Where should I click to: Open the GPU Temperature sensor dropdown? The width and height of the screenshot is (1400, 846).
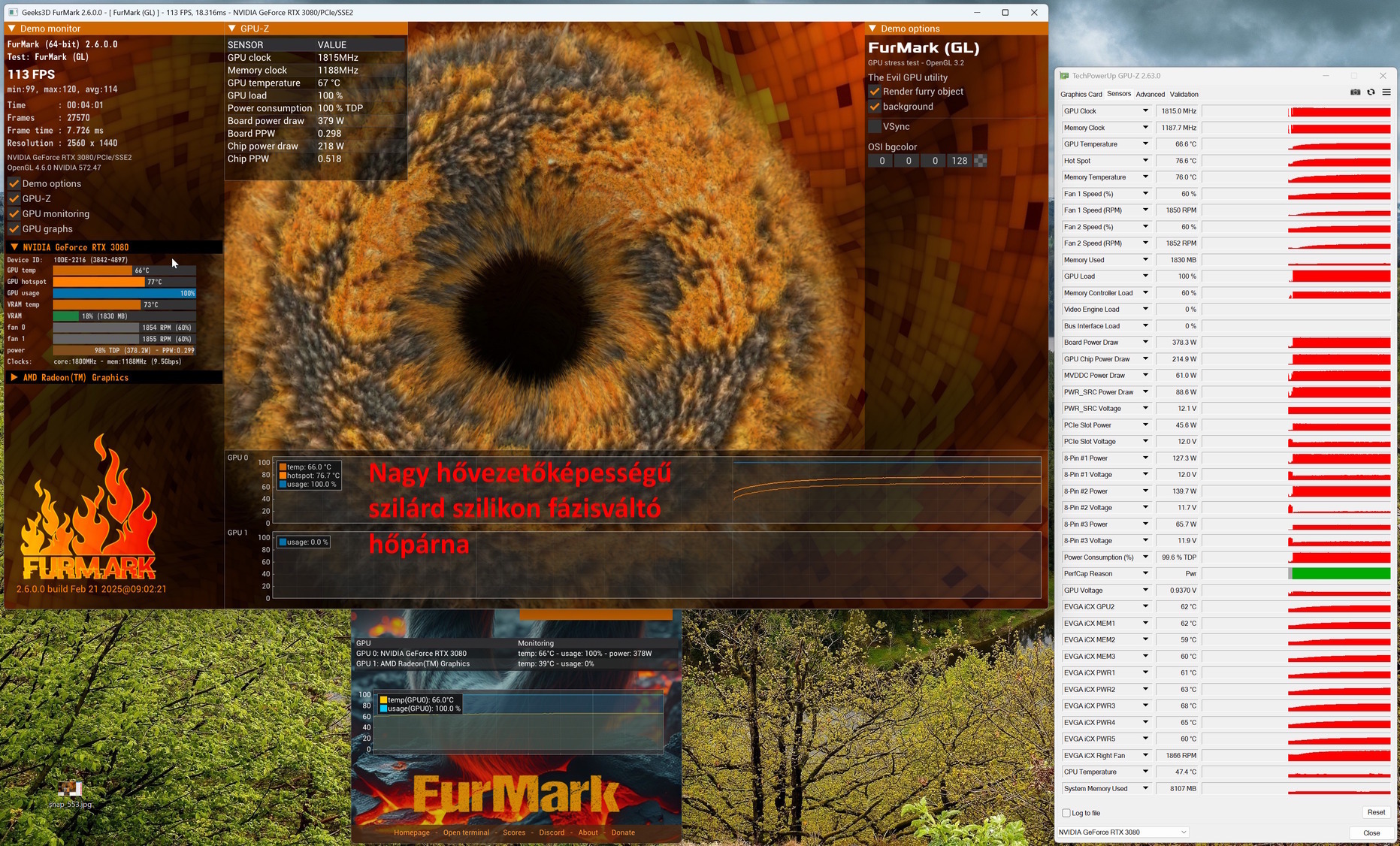(x=1145, y=144)
